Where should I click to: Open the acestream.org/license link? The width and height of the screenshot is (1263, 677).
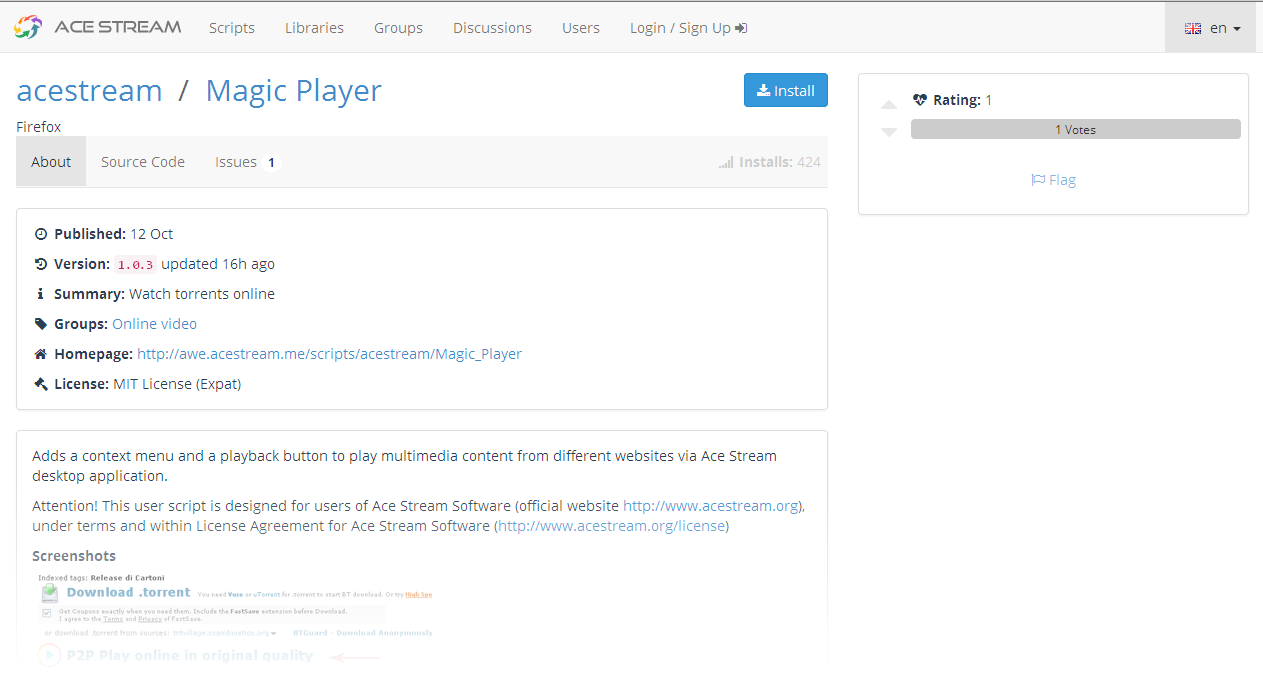click(x=611, y=526)
